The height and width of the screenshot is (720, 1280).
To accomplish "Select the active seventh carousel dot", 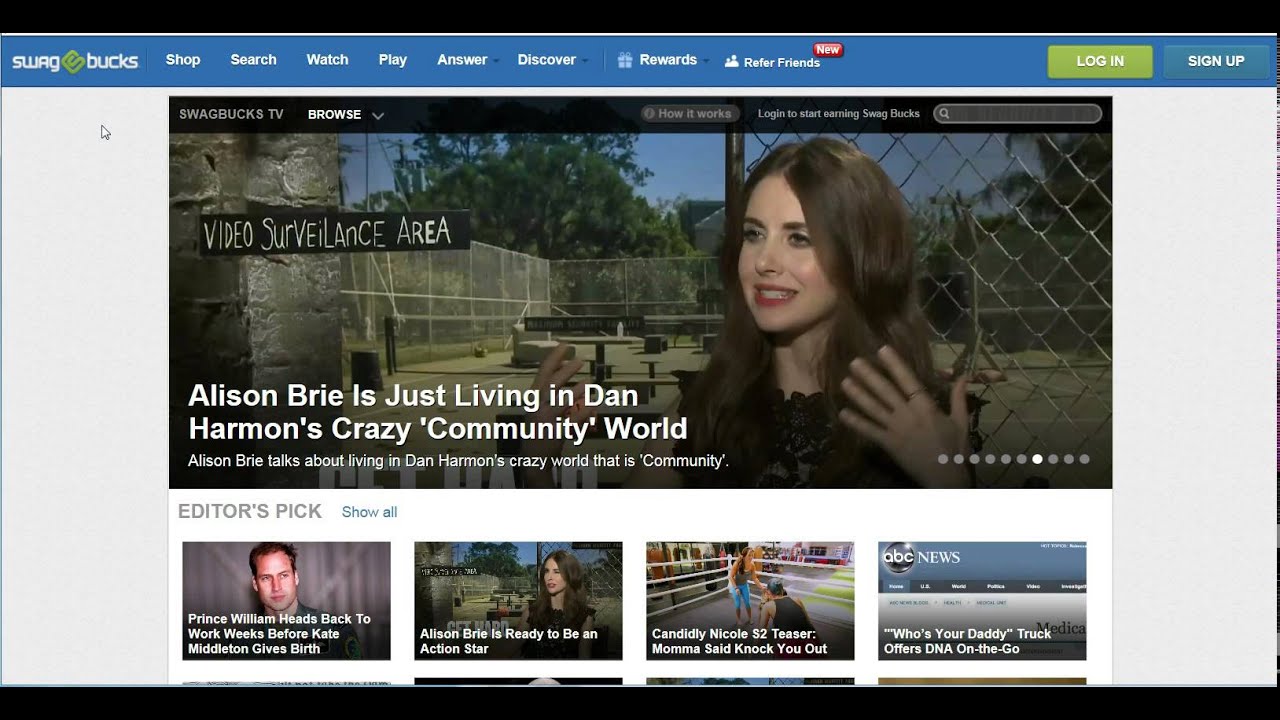I will click(x=1037, y=459).
